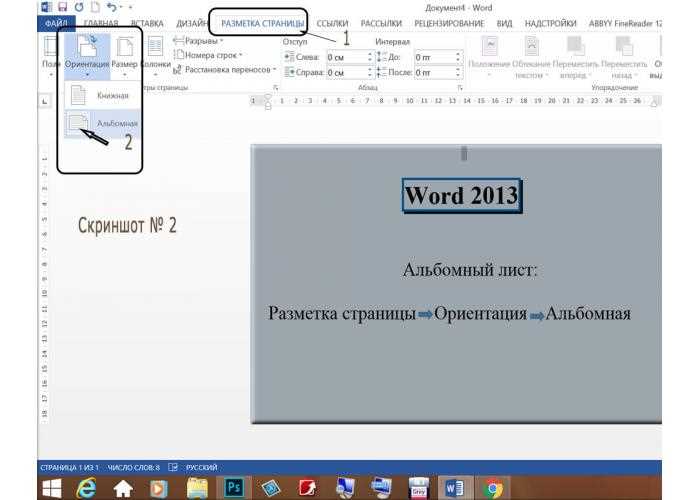
Task: Expand the Quick Access Toolbar customize arrow
Action: coord(130,7)
